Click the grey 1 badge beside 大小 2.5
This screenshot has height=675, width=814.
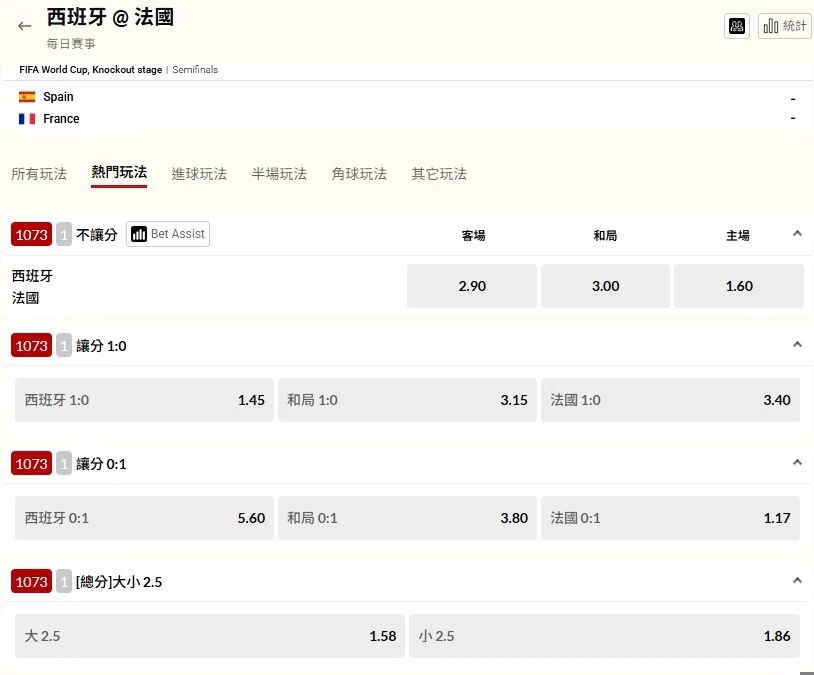tap(64, 582)
